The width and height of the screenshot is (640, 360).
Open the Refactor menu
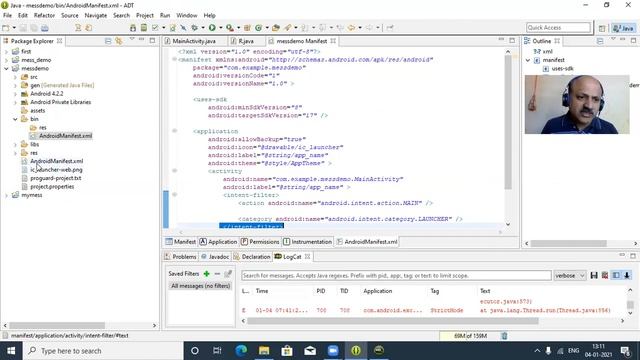[44, 15]
